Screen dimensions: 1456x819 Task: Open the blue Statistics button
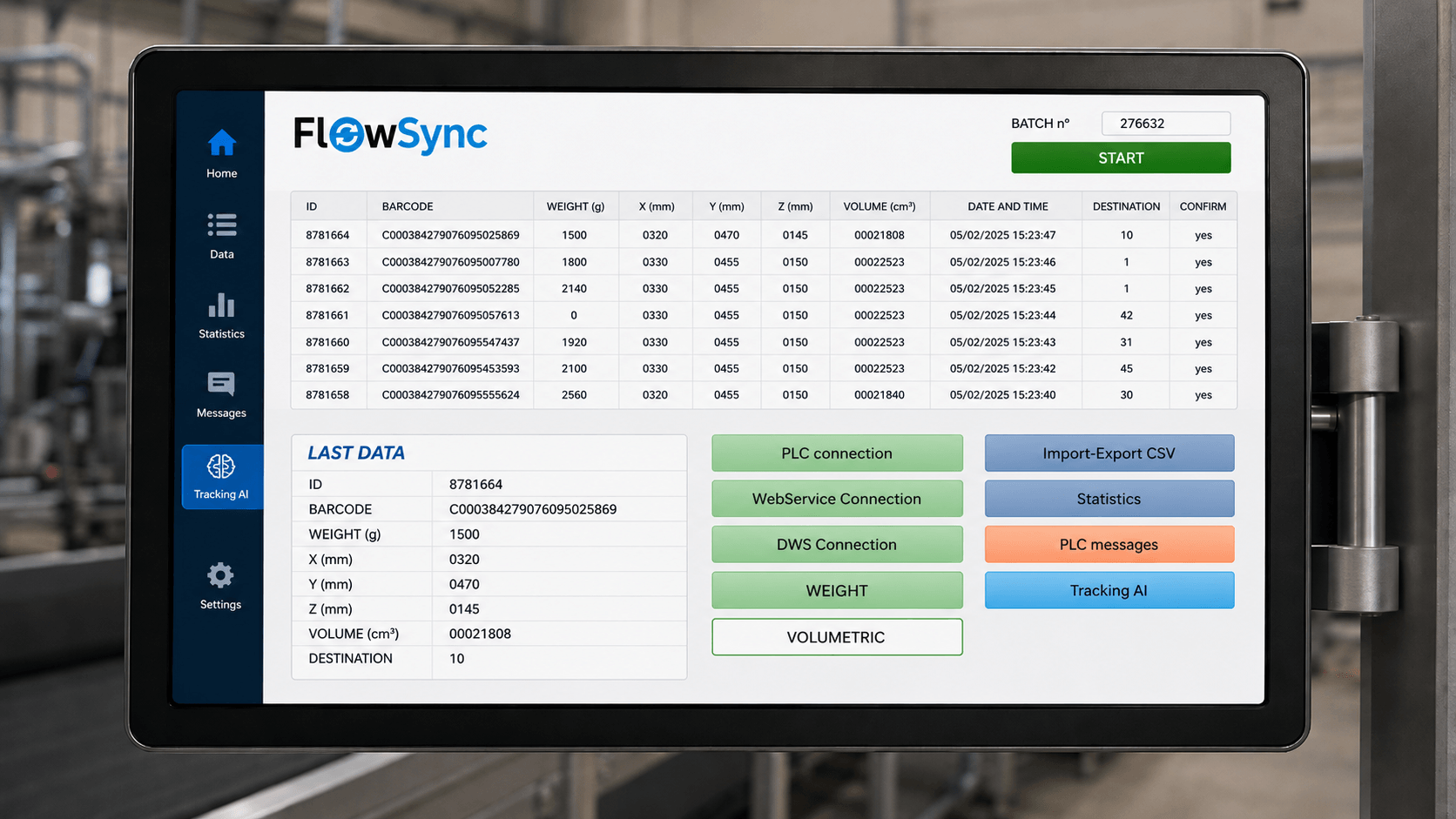tap(1109, 499)
